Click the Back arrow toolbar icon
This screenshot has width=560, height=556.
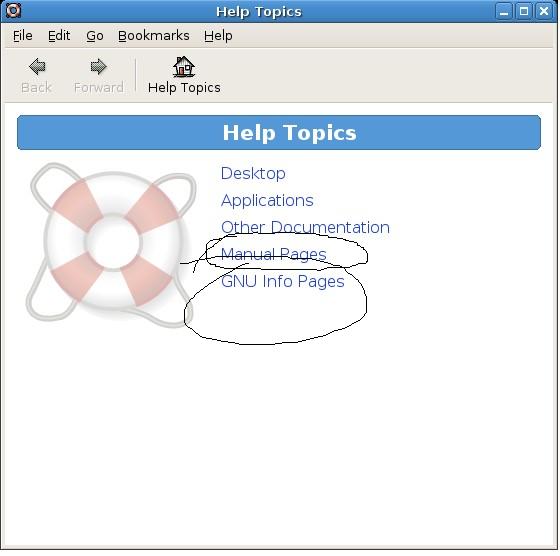click(x=37, y=66)
